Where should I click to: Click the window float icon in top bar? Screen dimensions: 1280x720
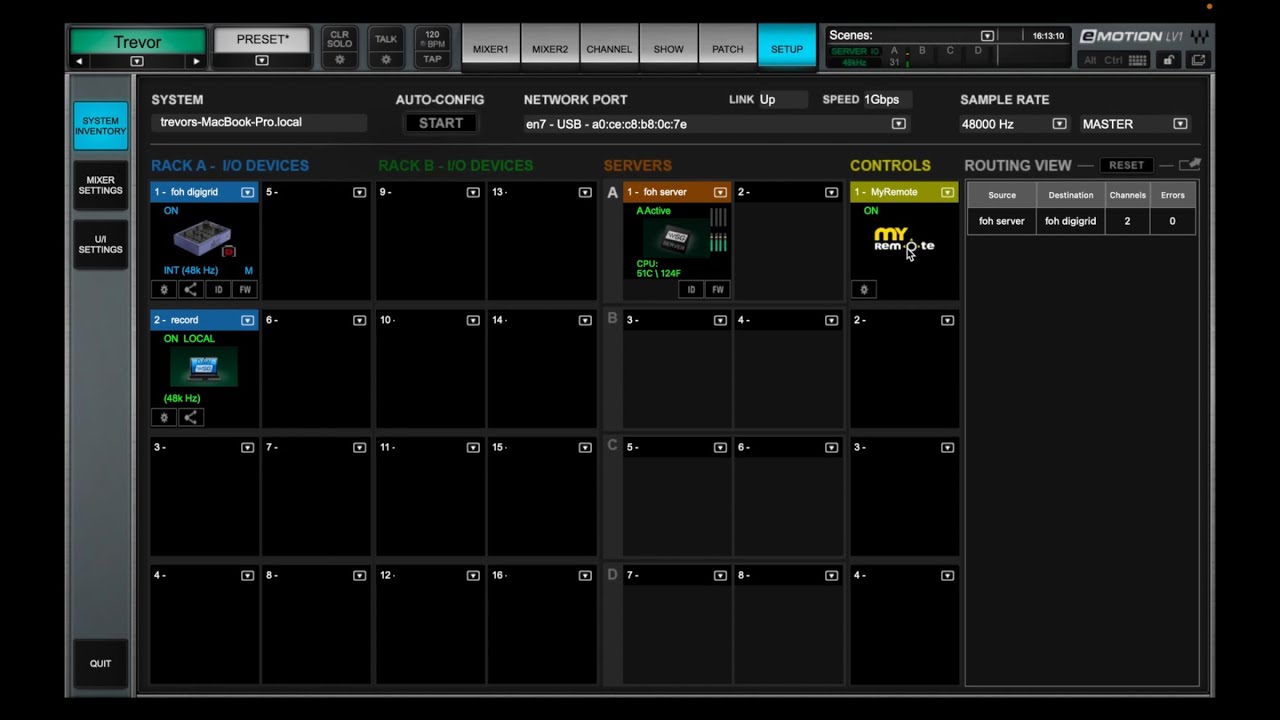tap(1198, 60)
